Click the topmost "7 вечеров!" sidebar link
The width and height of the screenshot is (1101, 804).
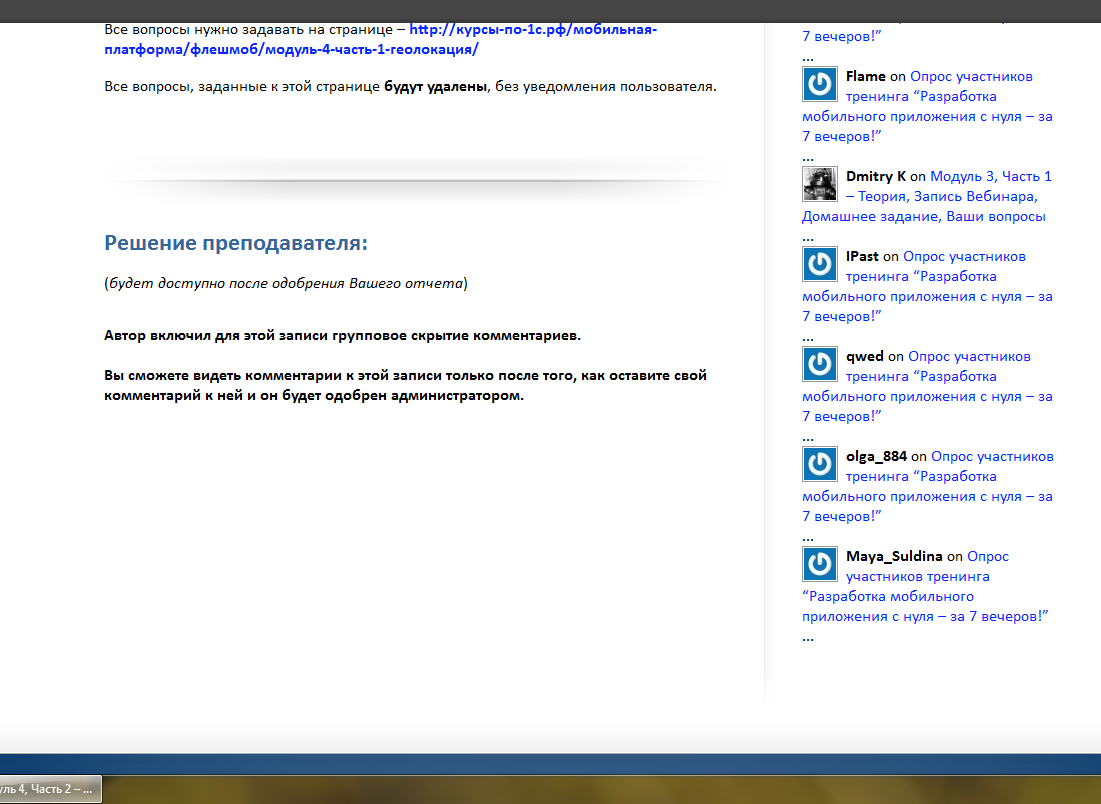[x=841, y=37]
